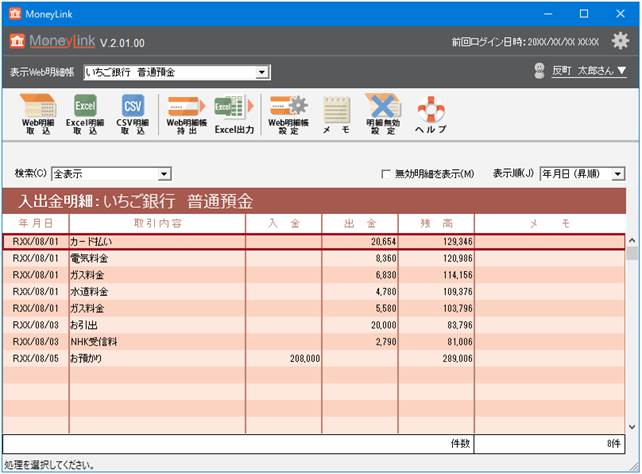642x474 pixels.
Task: Click the status bar 処理を選択してください
Action: click(x=49, y=465)
